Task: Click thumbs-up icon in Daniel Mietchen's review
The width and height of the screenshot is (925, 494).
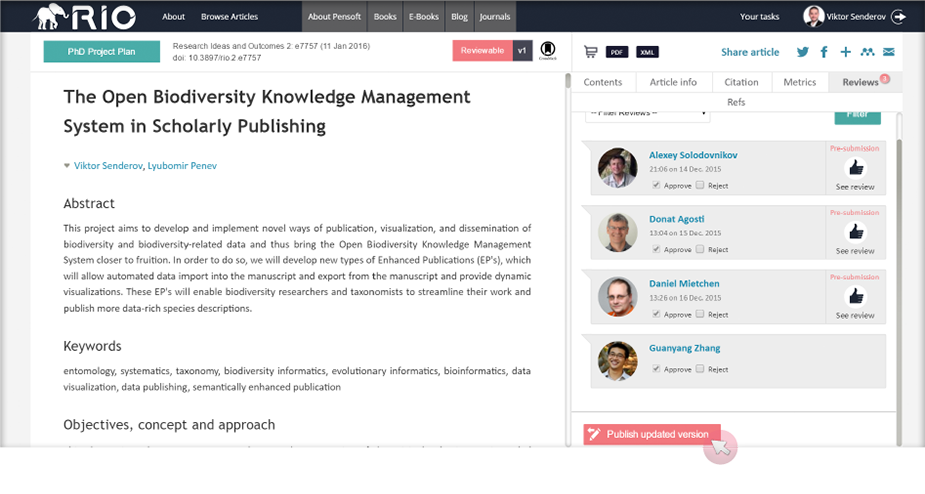Action: (x=855, y=296)
